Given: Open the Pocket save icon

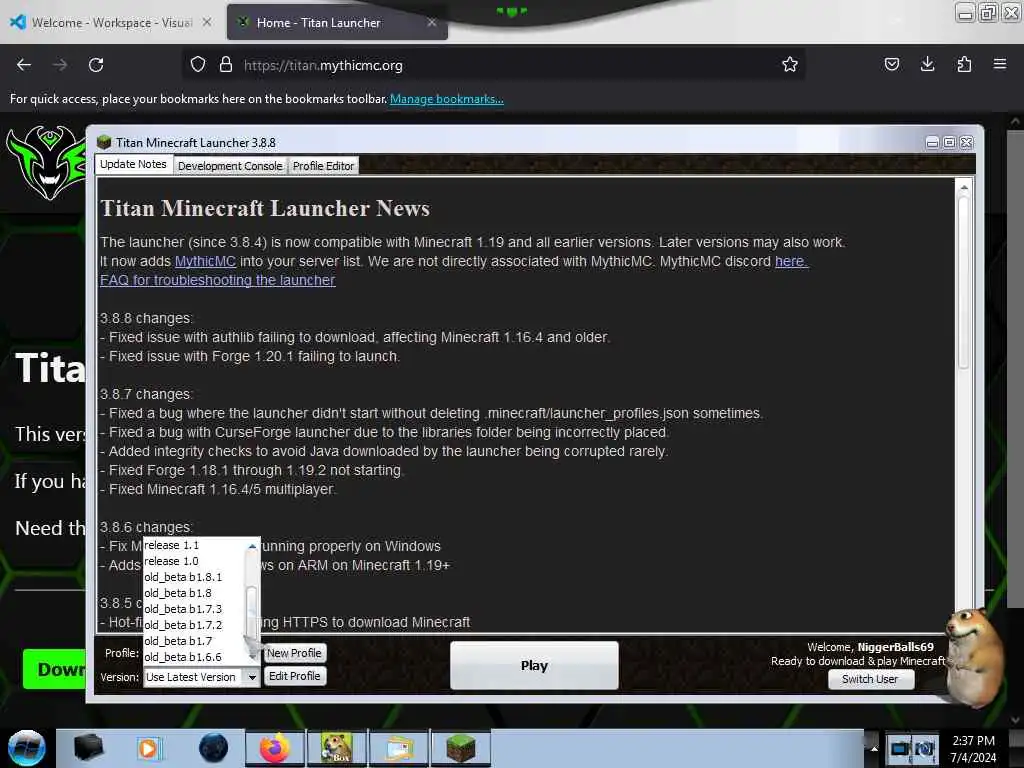Looking at the screenshot, I should pyautogui.click(x=891, y=65).
